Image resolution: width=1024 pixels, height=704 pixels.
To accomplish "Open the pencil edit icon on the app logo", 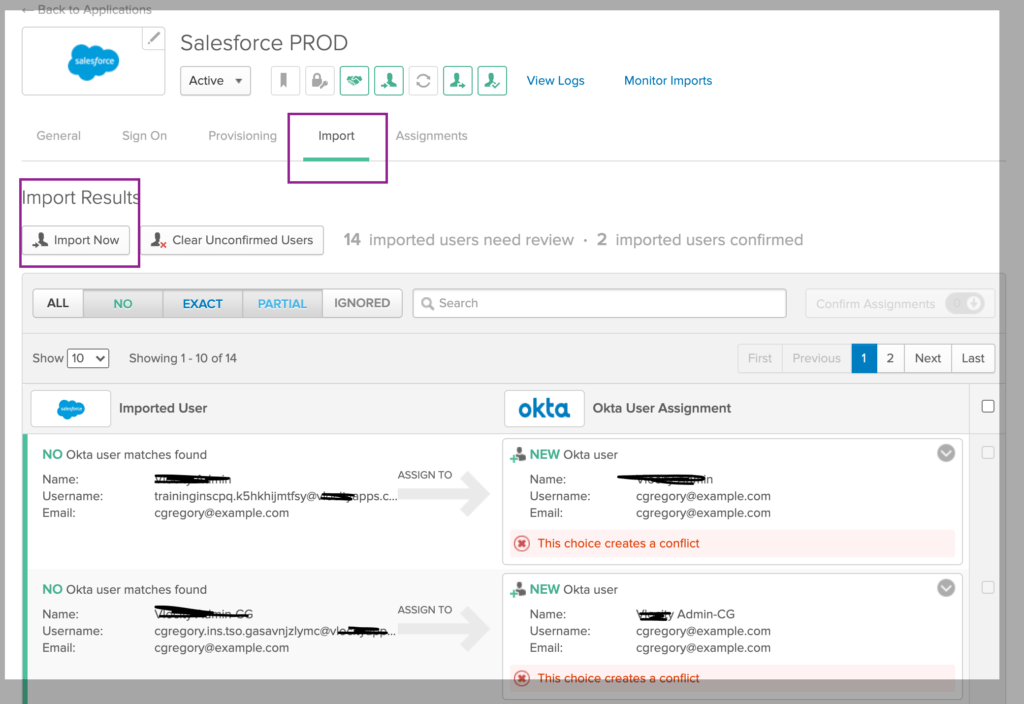I will pos(153,37).
